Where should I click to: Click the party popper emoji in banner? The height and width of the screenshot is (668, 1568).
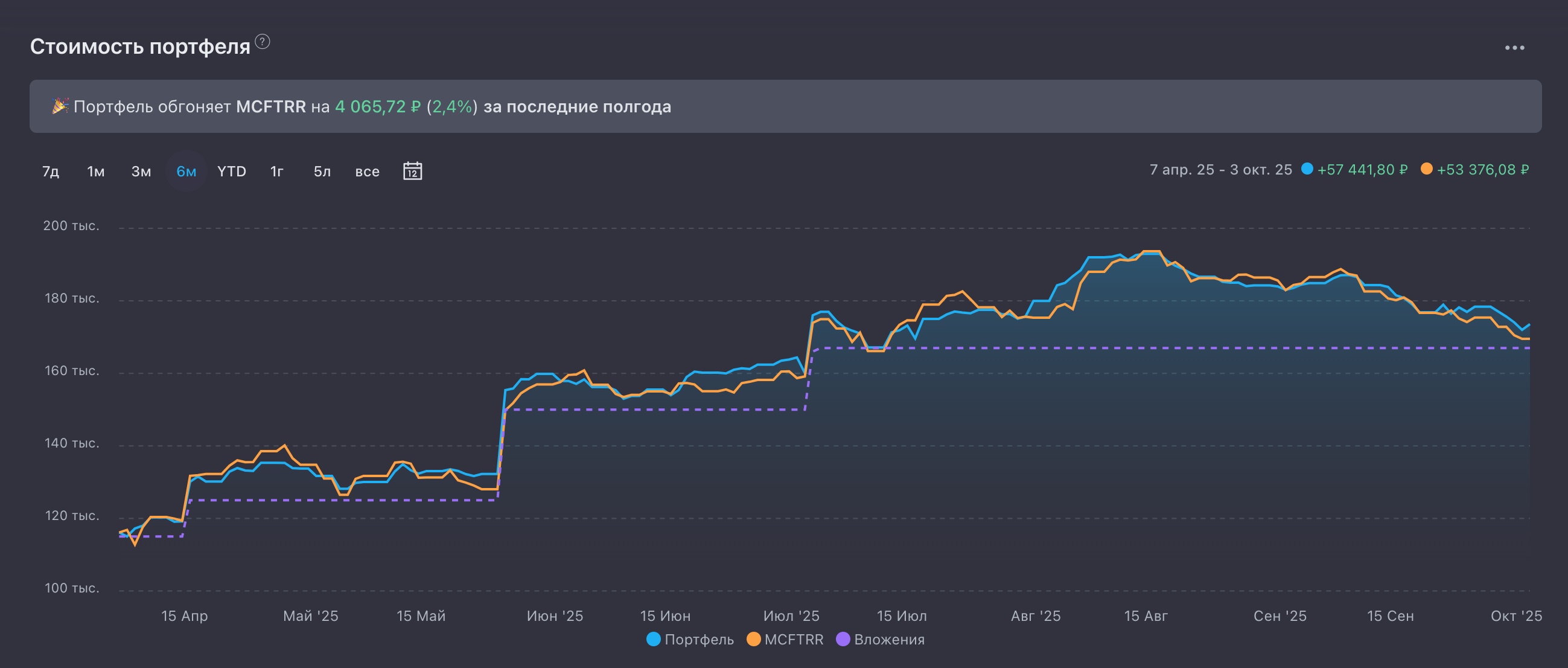[x=60, y=106]
